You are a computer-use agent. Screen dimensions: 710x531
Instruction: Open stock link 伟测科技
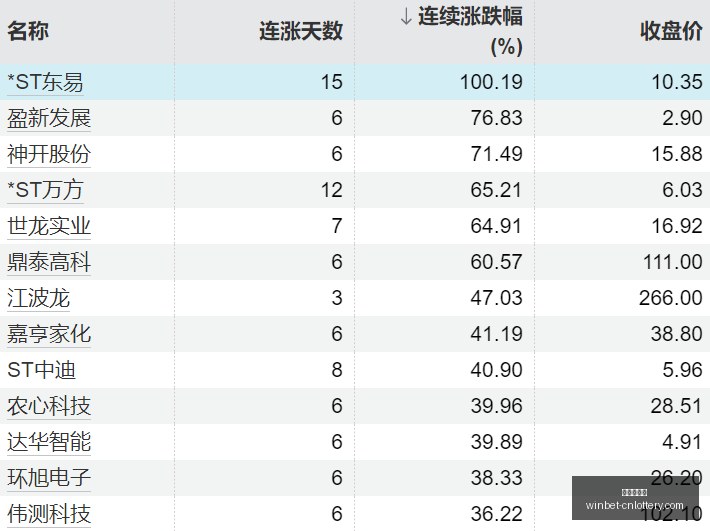pos(49,514)
